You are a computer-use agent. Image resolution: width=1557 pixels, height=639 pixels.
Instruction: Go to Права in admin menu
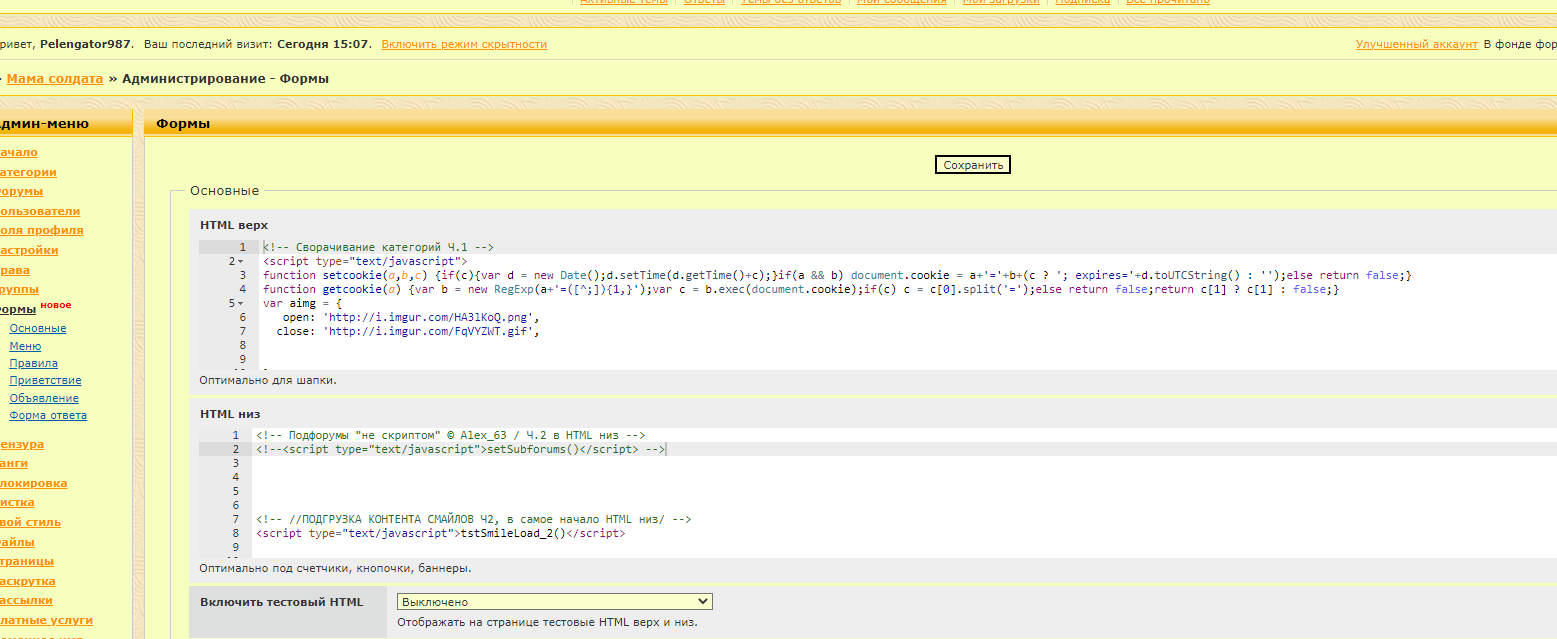coord(15,270)
